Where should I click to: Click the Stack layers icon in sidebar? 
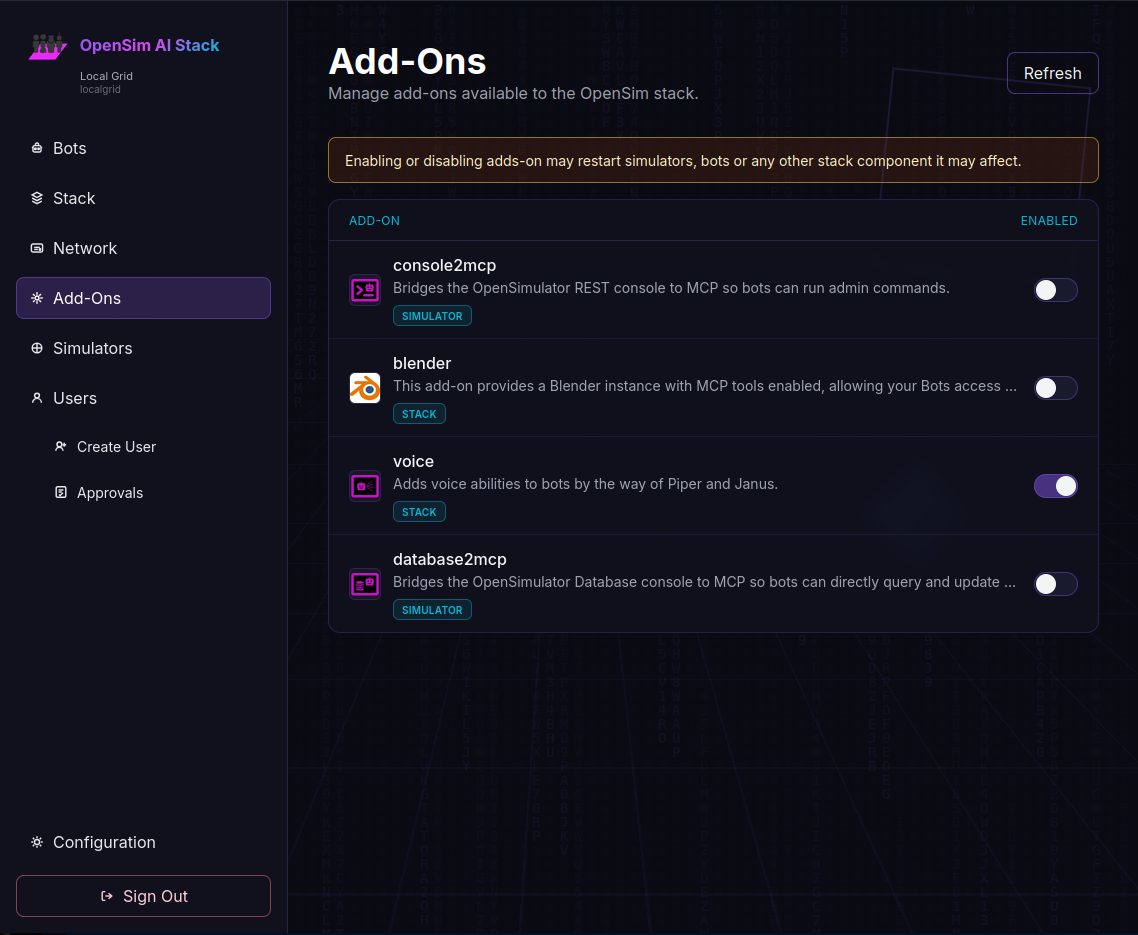[x=37, y=198]
